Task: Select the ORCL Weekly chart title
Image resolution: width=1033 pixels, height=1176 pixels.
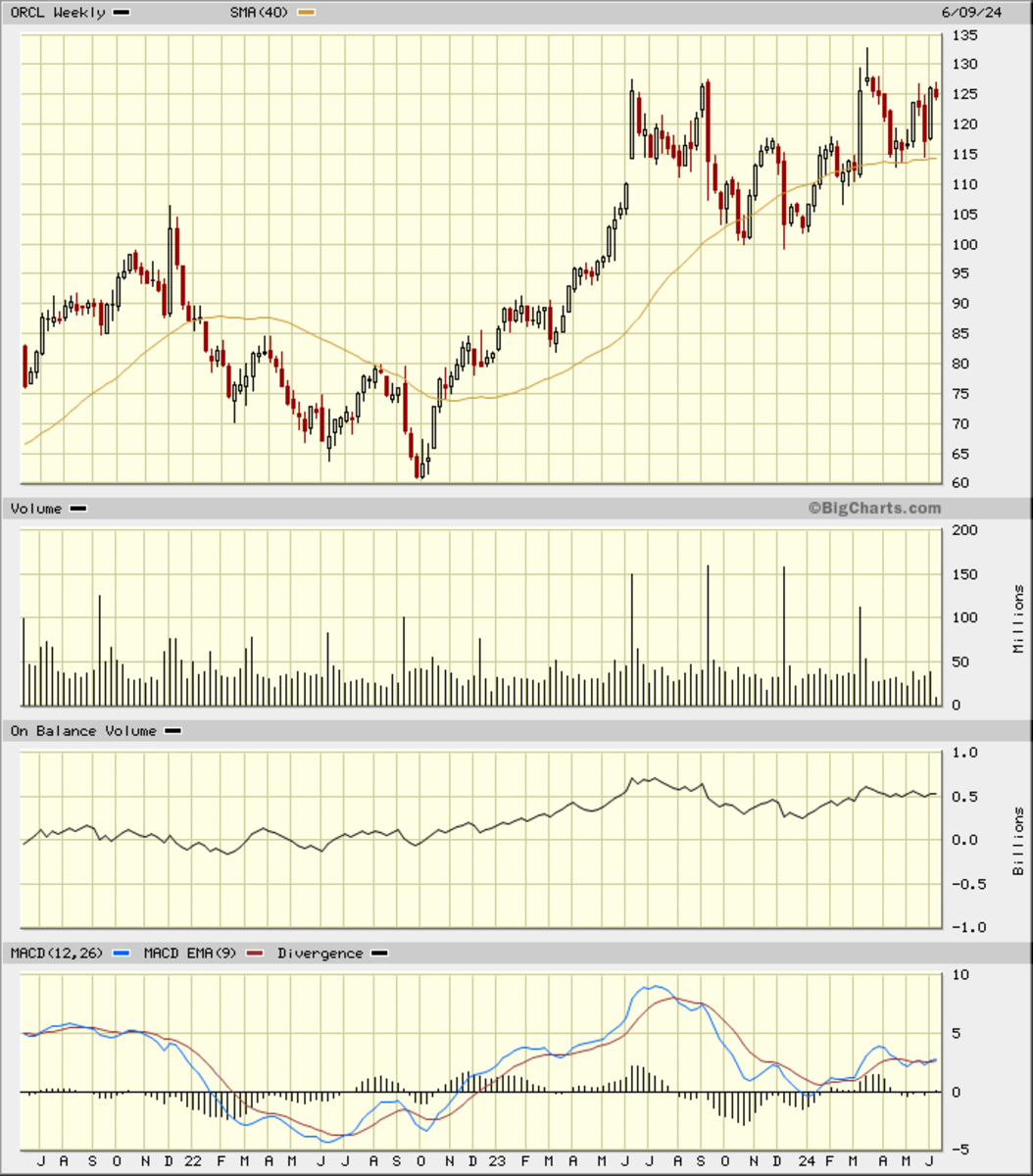Action: pyautogui.click(x=58, y=13)
